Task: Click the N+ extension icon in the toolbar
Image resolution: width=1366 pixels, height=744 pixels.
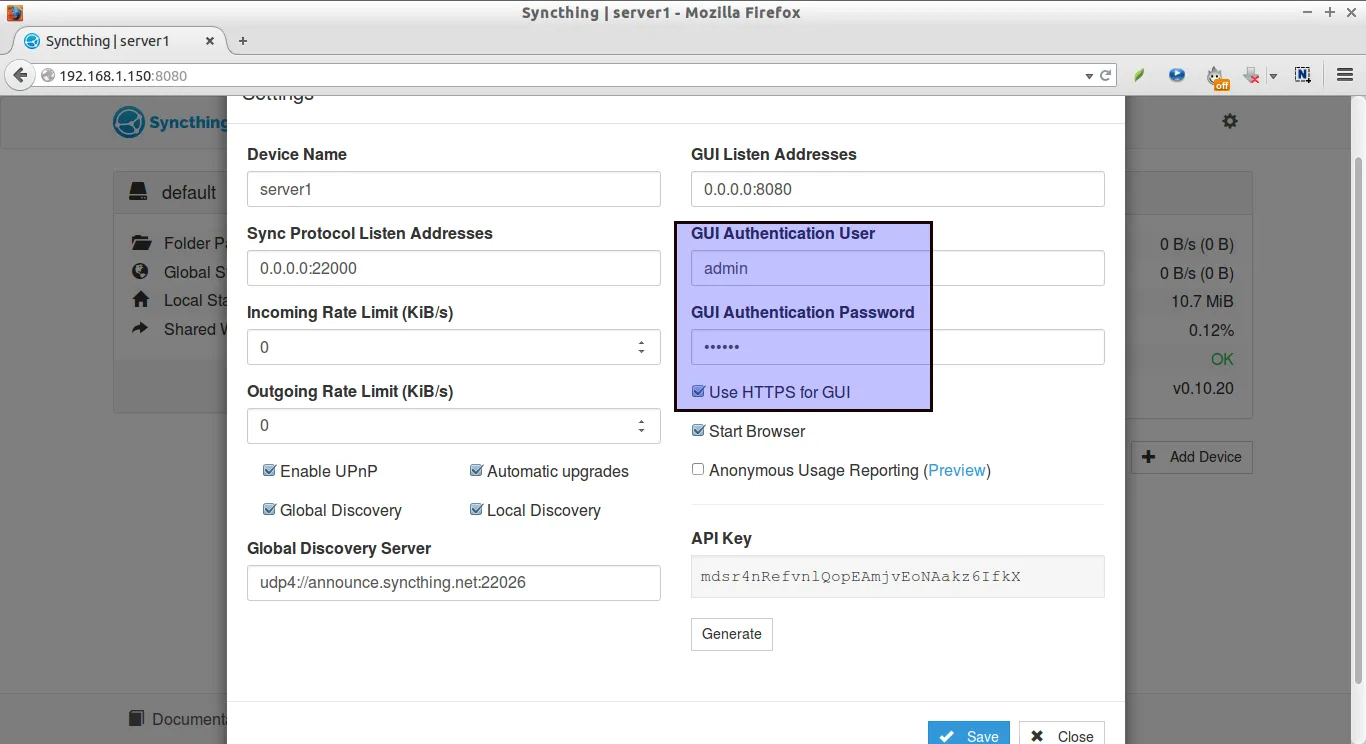Action: click(x=1302, y=75)
